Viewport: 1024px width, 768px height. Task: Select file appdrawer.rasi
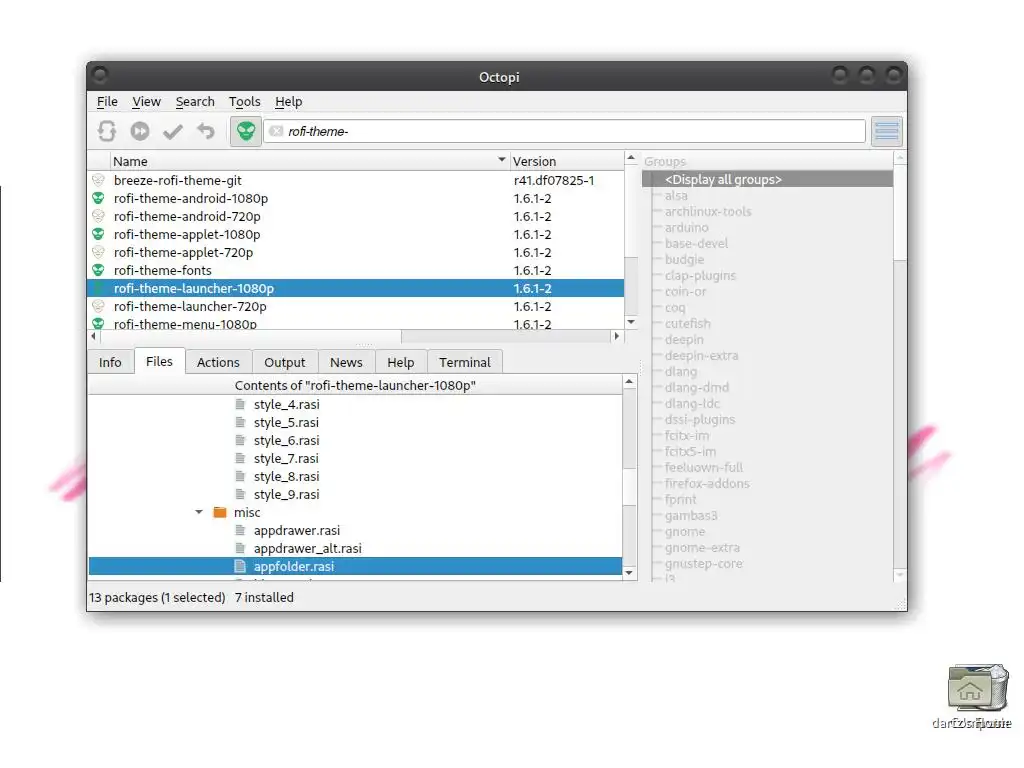click(x=297, y=531)
